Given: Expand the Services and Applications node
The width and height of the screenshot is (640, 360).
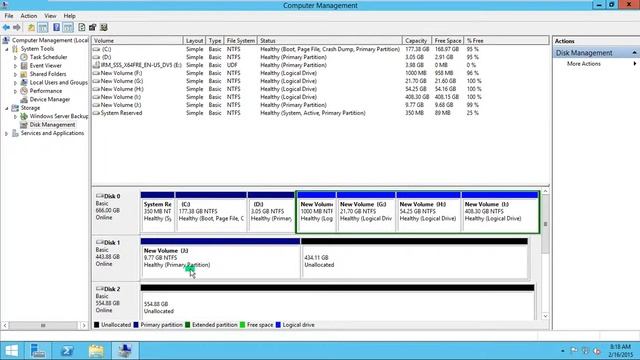Looking at the screenshot, I should tap(7, 133).
